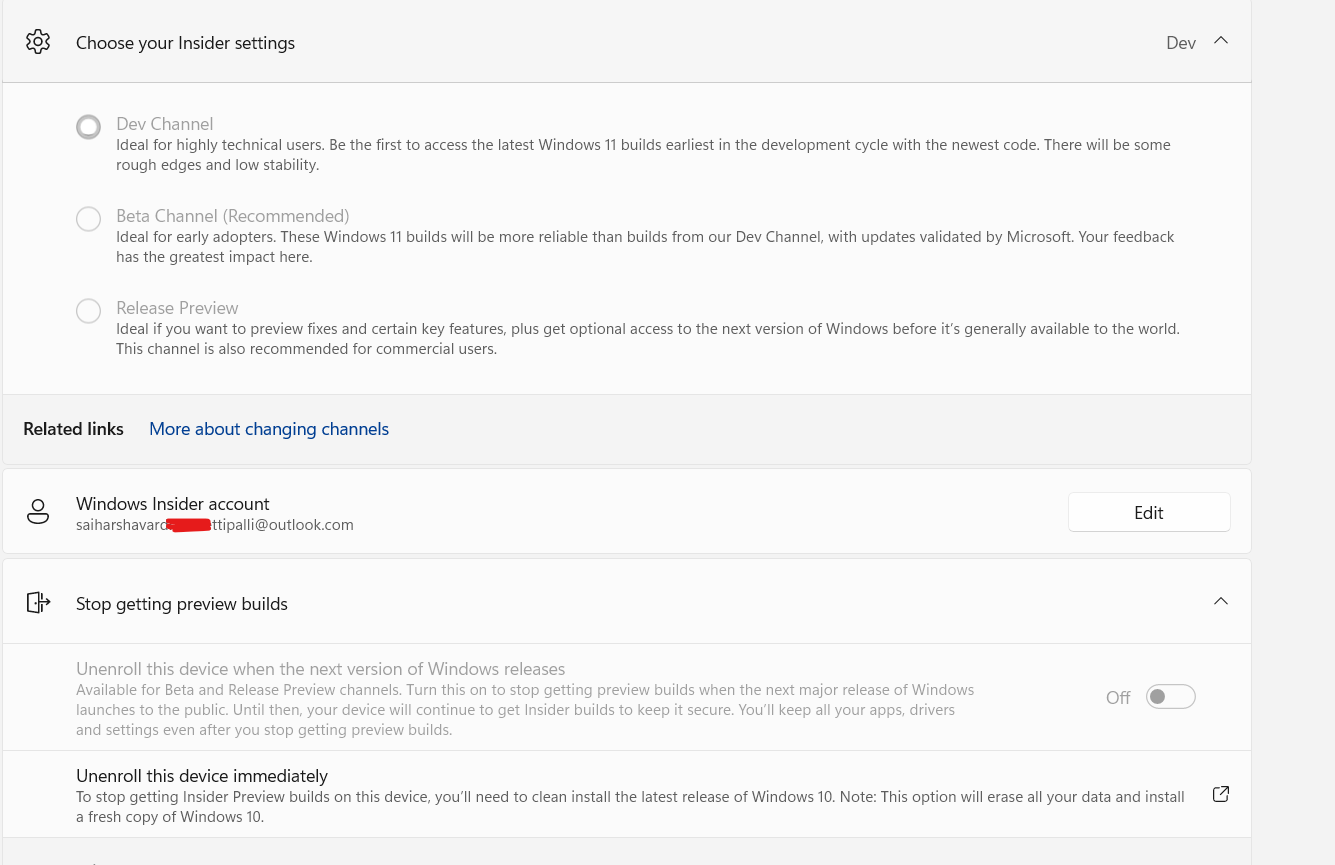Select the Release Preview radio button
The width and height of the screenshot is (1335, 865).
pos(89,311)
